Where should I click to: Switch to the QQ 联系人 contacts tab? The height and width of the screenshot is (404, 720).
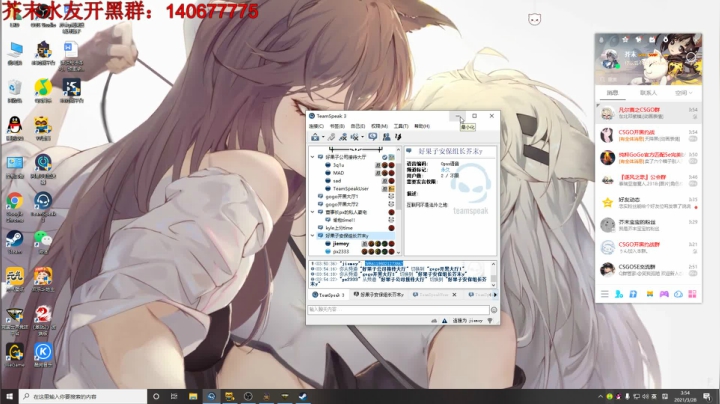[x=648, y=93]
